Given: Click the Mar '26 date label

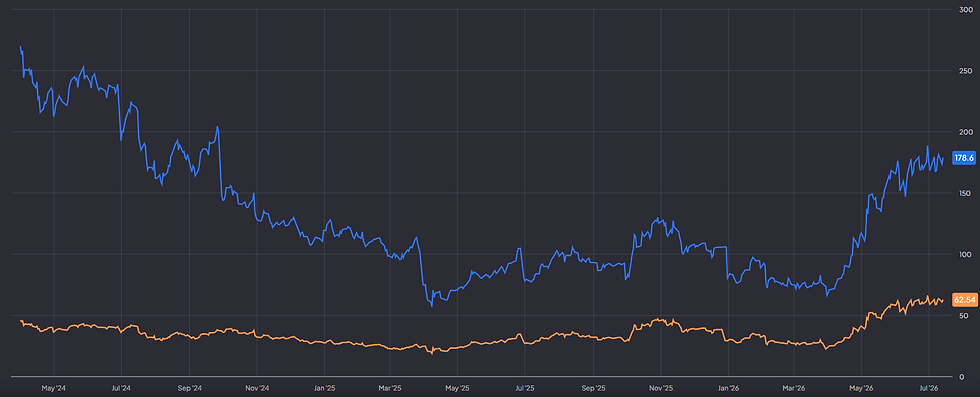Looking at the screenshot, I should point(794,388).
